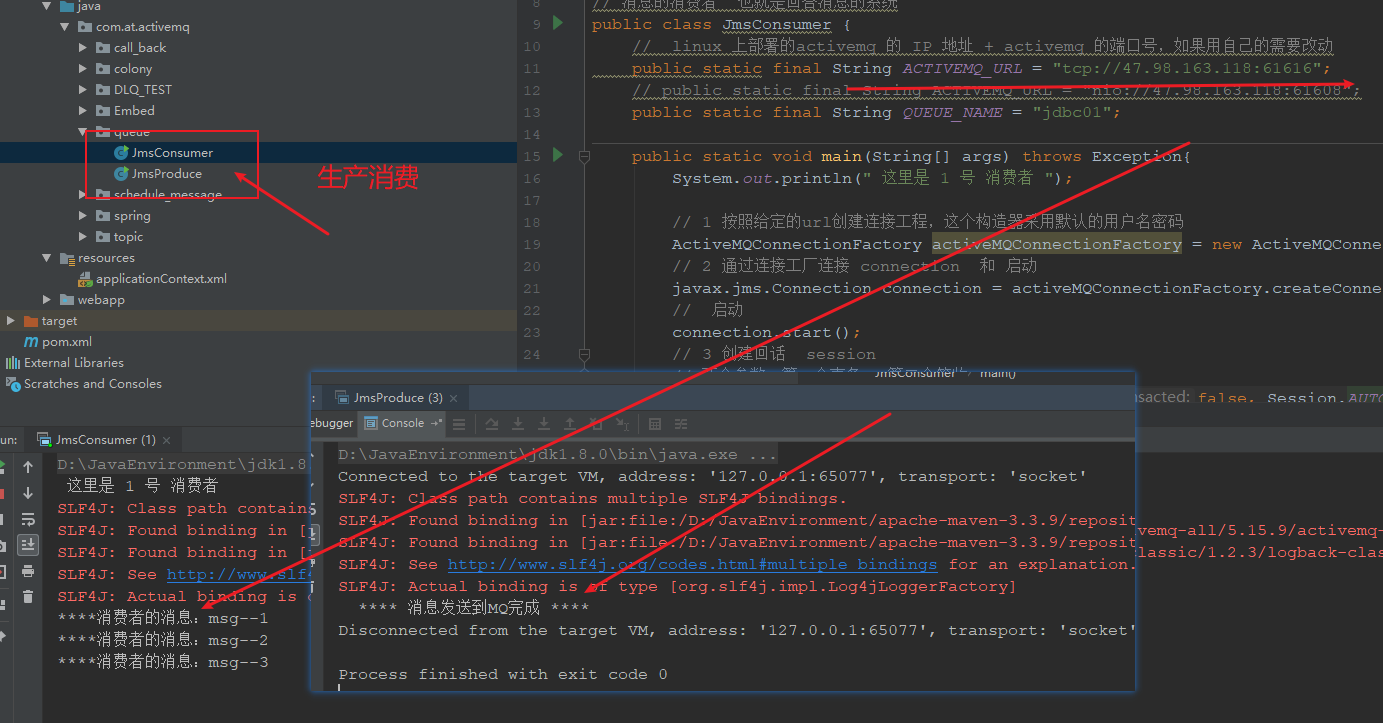Expand the DLQ_TEST package
Image resolution: width=1383 pixels, height=723 pixels.
point(83,90)
